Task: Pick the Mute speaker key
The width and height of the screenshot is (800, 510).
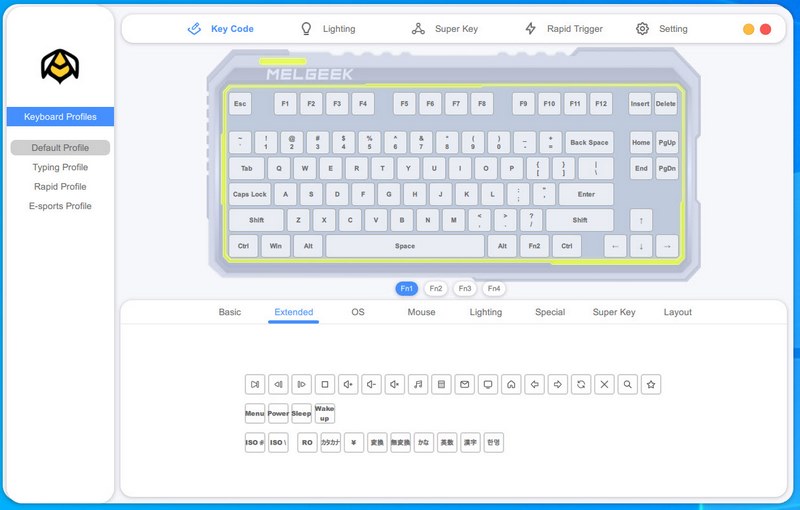Action: pyautogui.click(x=394, y=385)
